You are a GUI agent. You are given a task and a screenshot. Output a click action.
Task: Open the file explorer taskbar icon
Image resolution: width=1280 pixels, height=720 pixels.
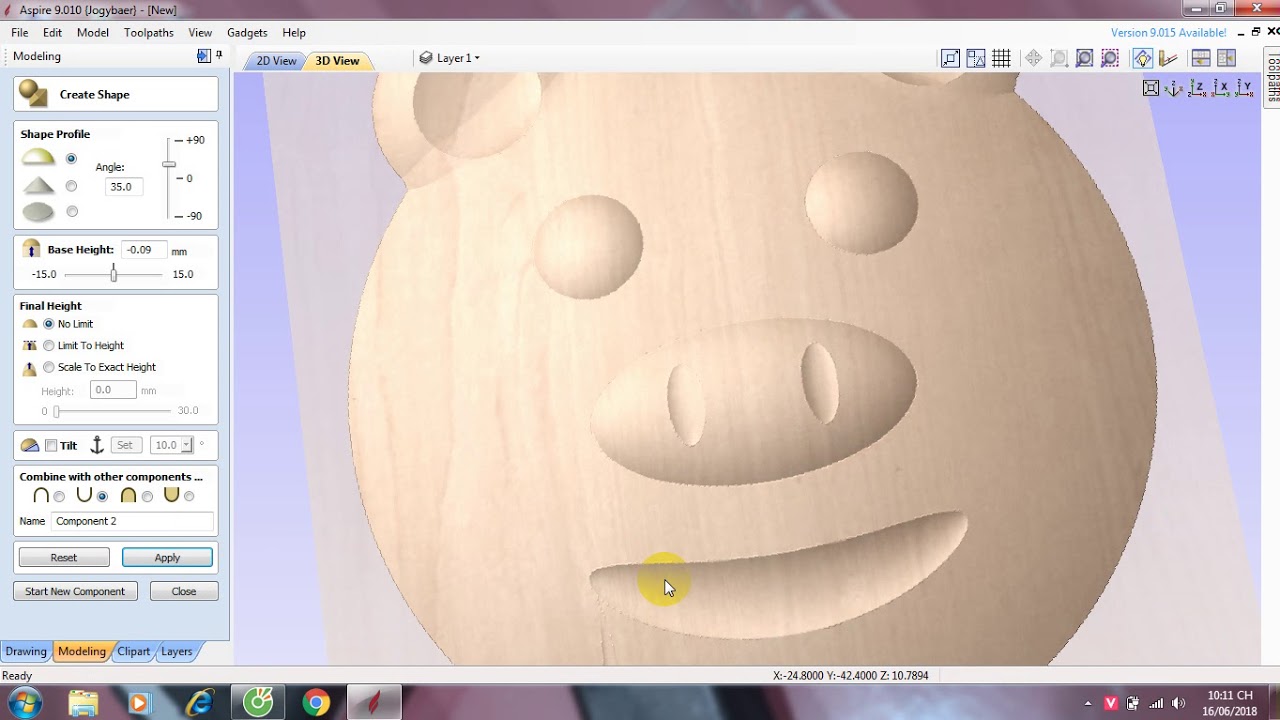(x=84, y=703)
